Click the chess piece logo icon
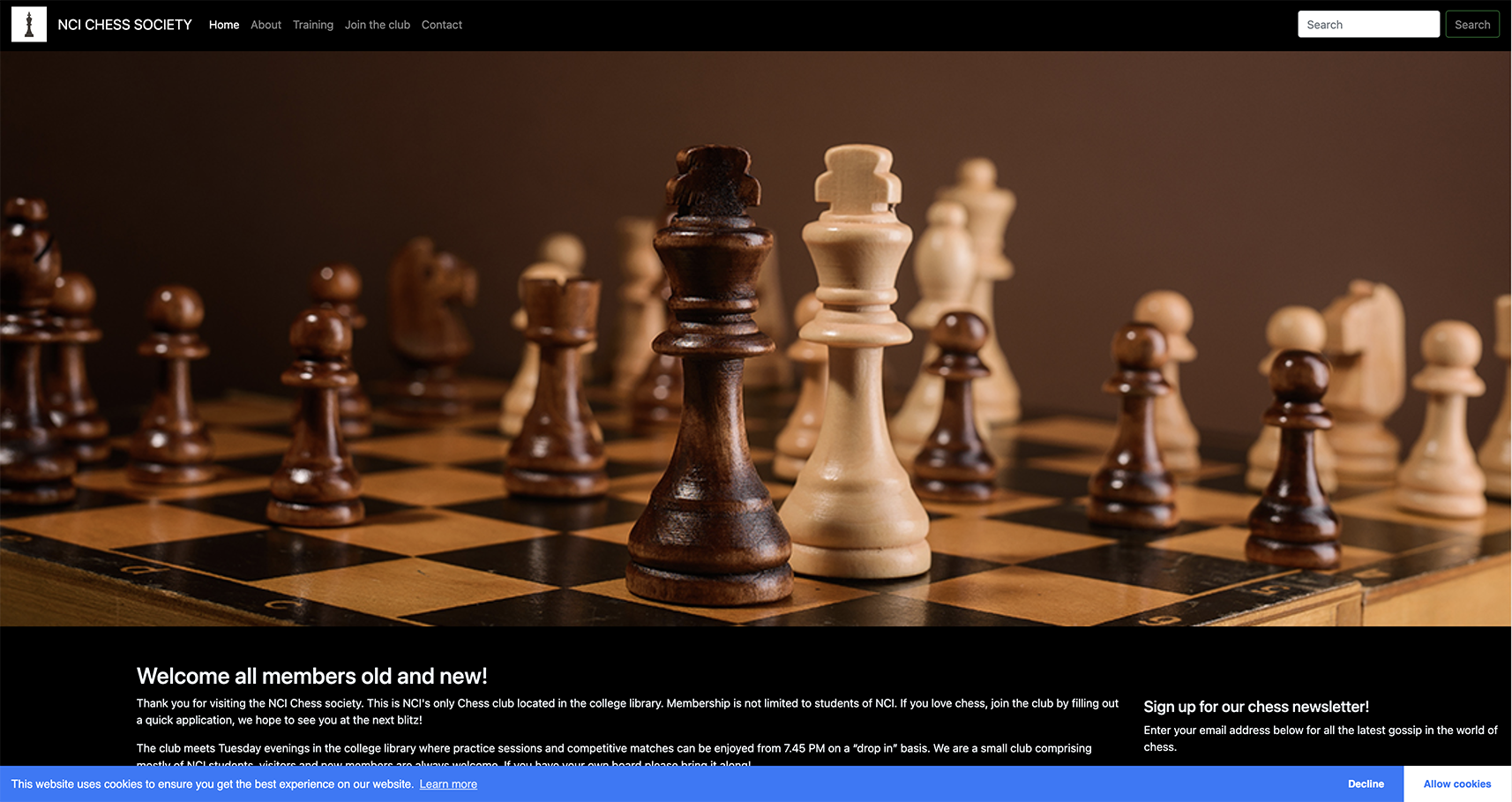This screenshot has width=1512, height=802. click(x=28, y=25)
